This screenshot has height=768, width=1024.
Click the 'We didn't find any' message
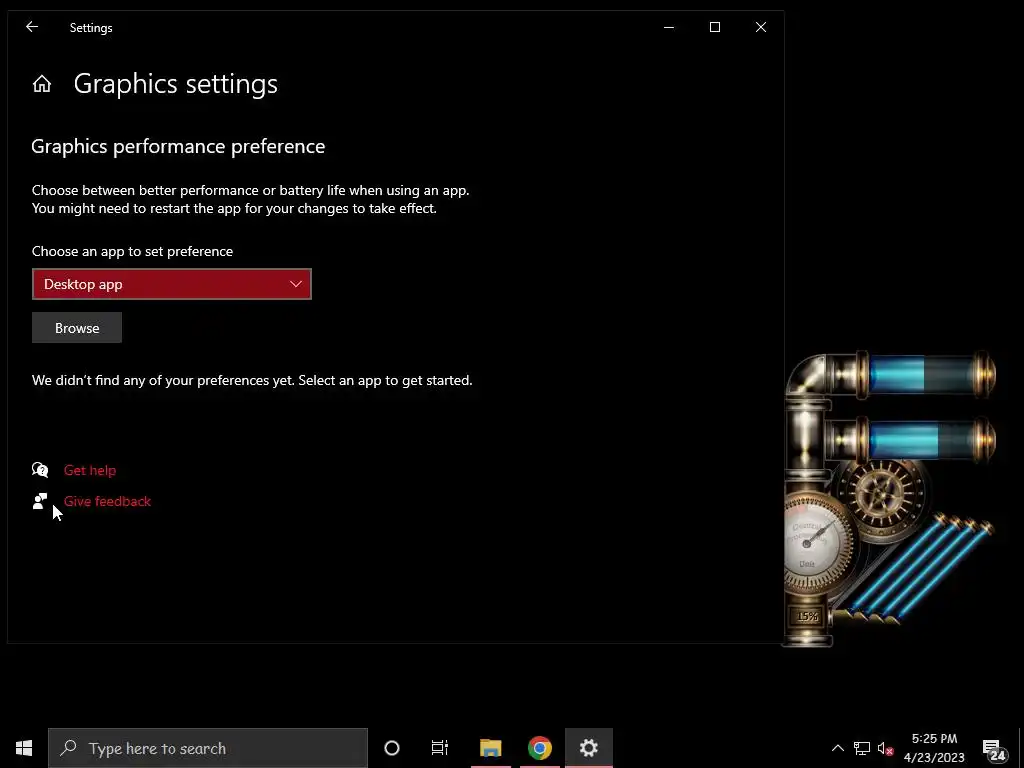coord(252,380)
